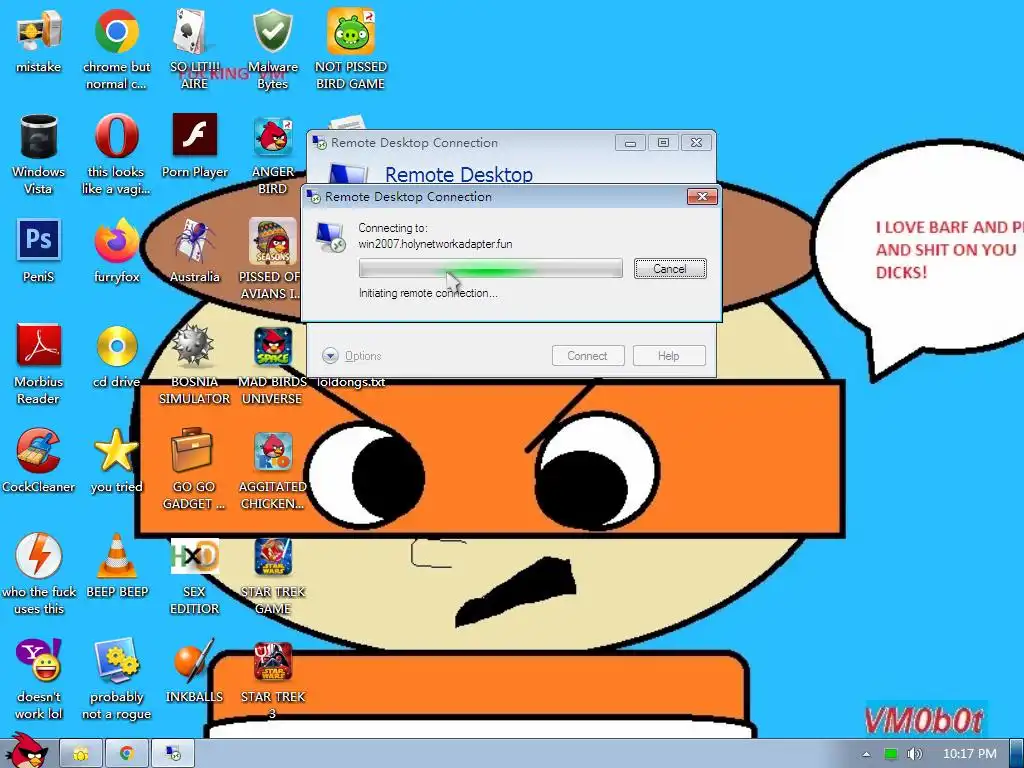
Task: Click the Help button in Remote Desktop
Action: (x=669, y=356)
